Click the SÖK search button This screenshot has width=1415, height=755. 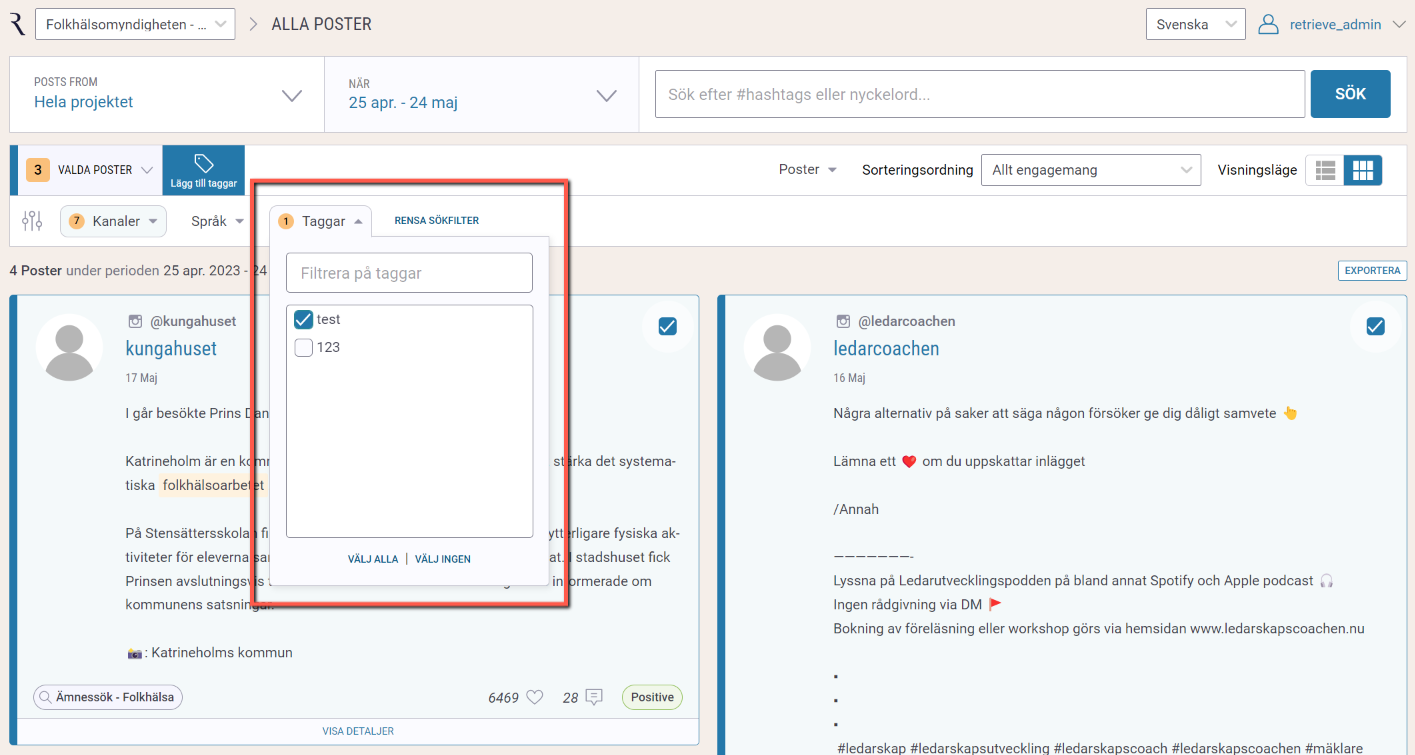pyautogui.click(x=1350, y=94)
